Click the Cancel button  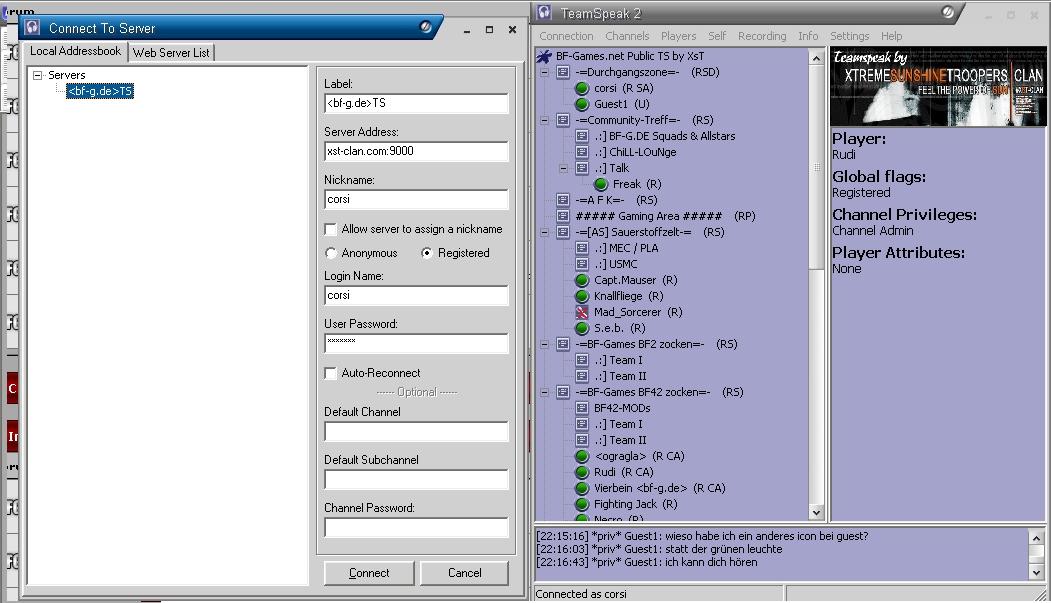[465, 574]
